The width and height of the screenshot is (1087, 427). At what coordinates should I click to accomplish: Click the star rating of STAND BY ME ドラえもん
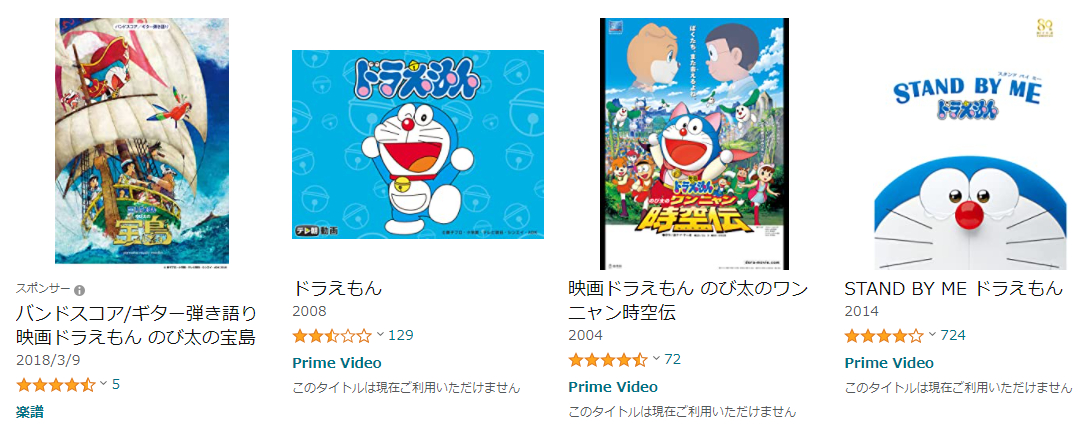[885, 336]
